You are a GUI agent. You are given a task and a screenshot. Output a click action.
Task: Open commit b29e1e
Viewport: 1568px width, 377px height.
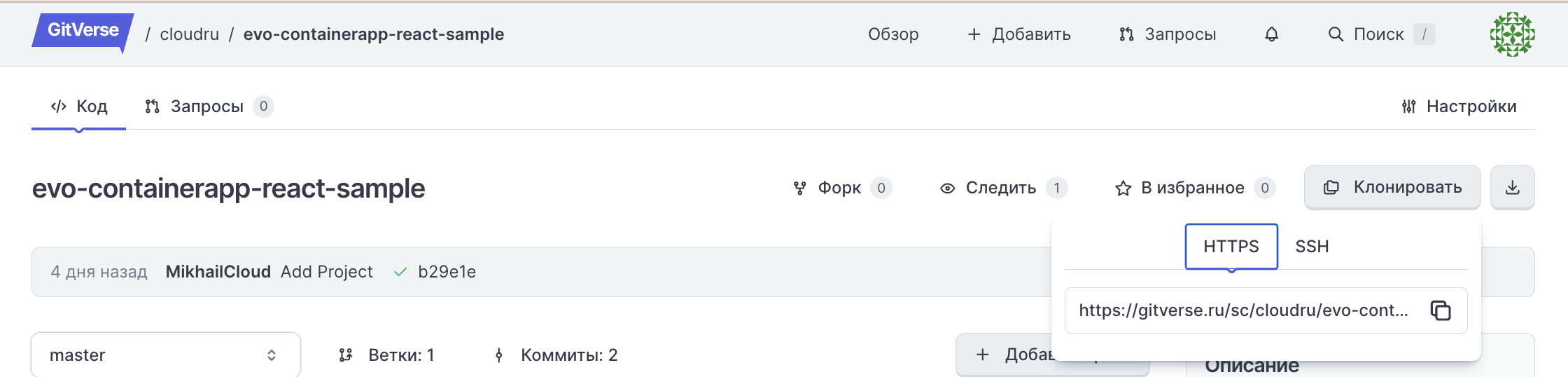coord(447,272)
